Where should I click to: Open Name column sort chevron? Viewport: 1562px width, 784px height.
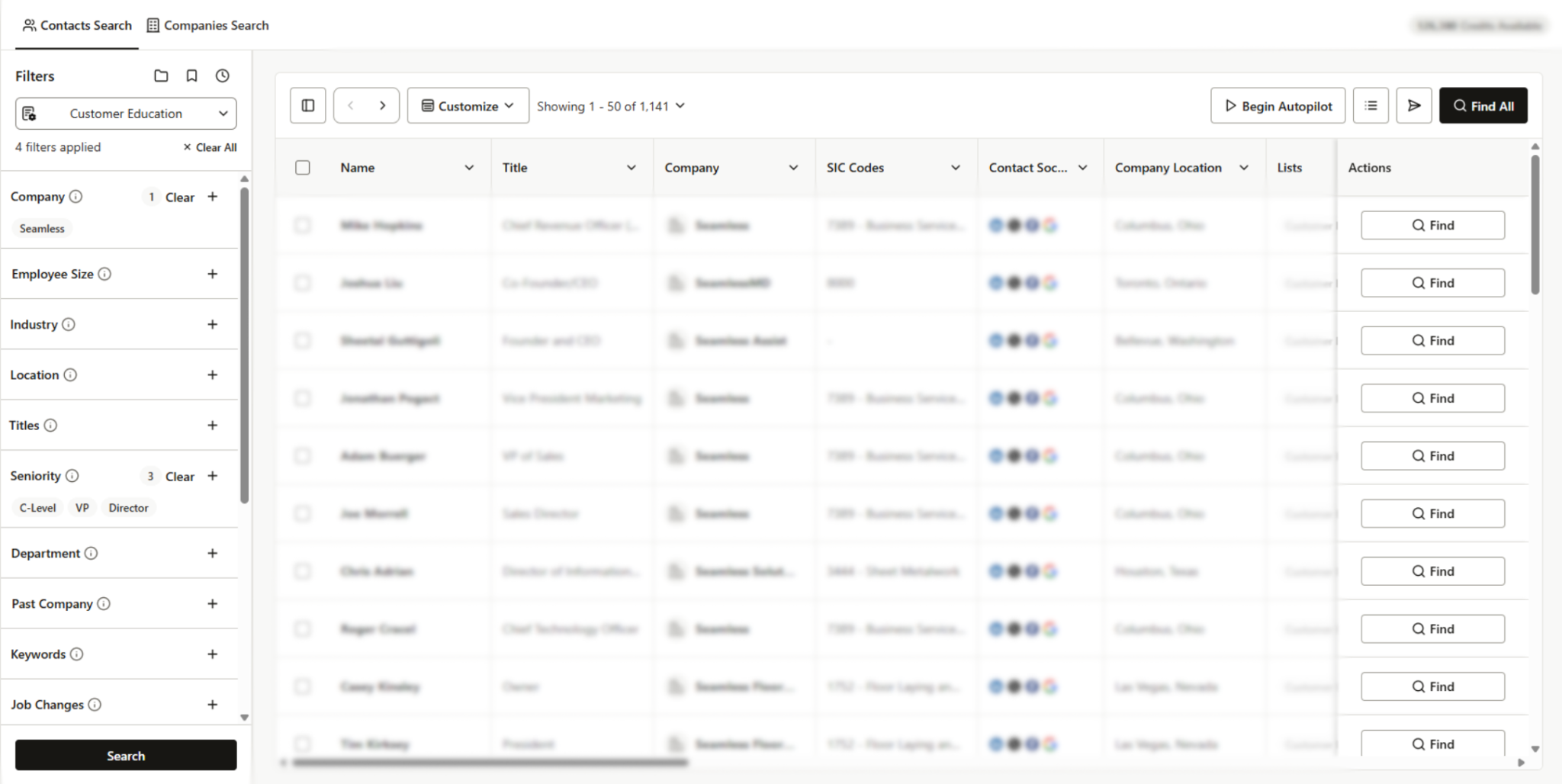click(469, 167)
